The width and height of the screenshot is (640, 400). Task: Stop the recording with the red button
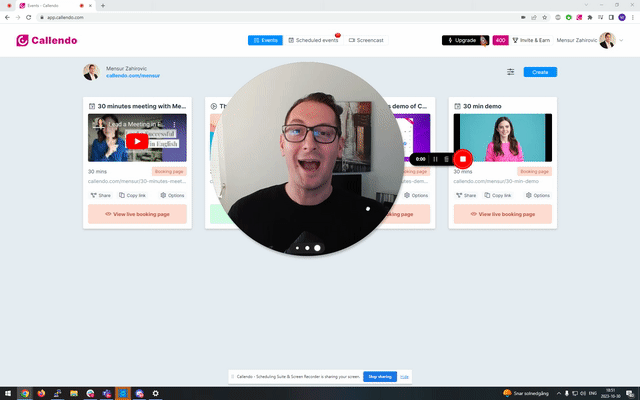pyautogui.click(x=463, y=159)
